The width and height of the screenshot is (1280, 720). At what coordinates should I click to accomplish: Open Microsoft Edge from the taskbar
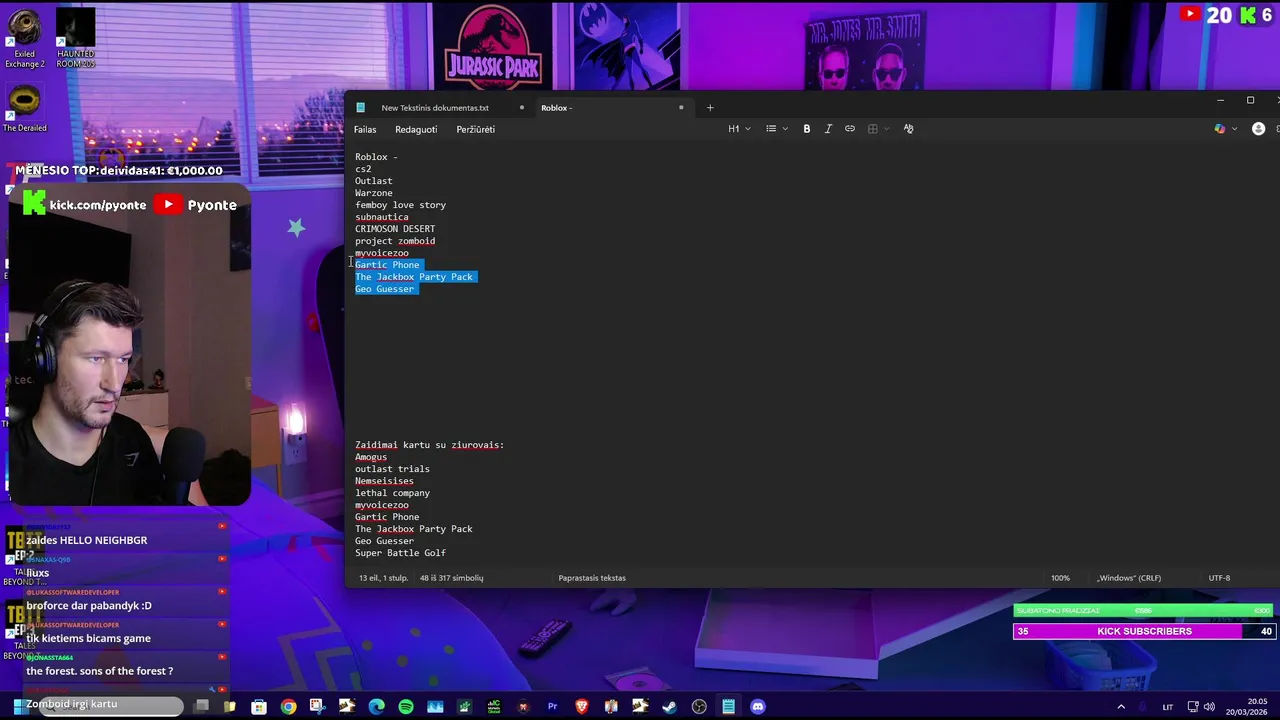click(376, 707)
